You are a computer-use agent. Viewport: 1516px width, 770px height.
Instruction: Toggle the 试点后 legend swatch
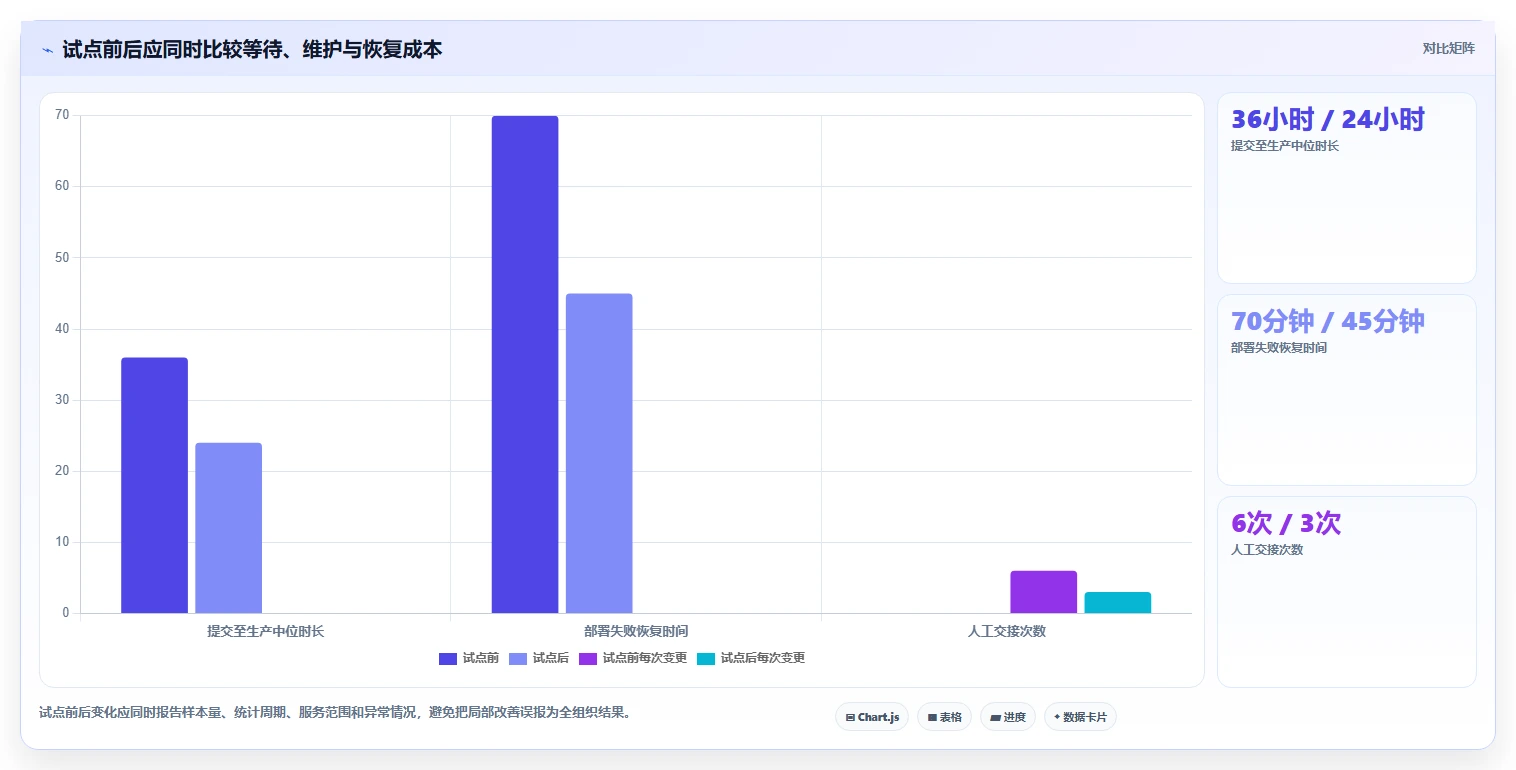(x=518, y=658)
